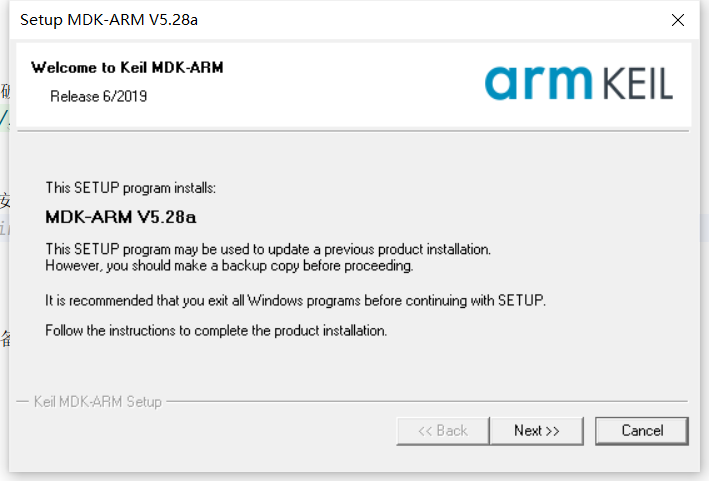Click the background window's 备 character
Viewport: 709px width, 481px height.
(x=5, y=338)
